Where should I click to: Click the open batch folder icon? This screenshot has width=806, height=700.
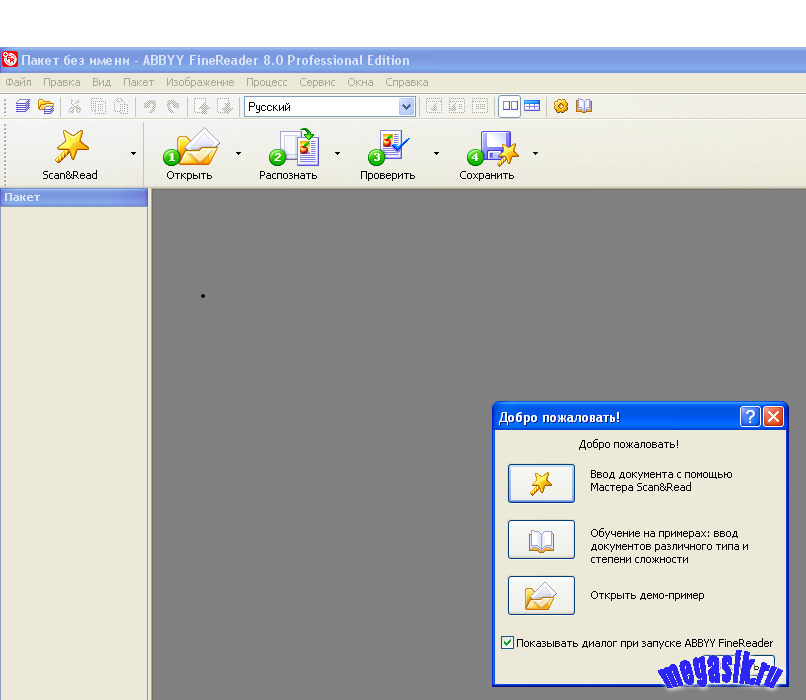point(45,106)
